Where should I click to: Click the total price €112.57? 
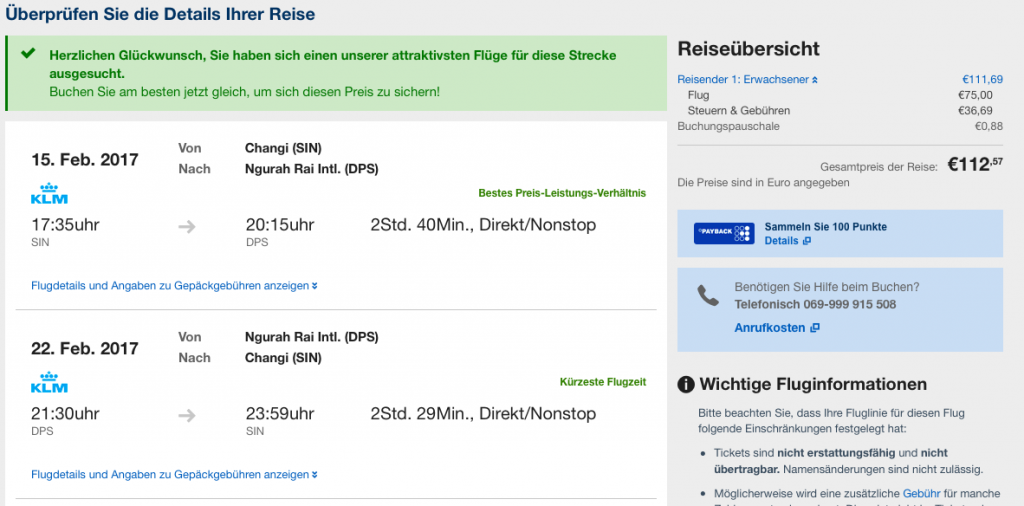975,166
